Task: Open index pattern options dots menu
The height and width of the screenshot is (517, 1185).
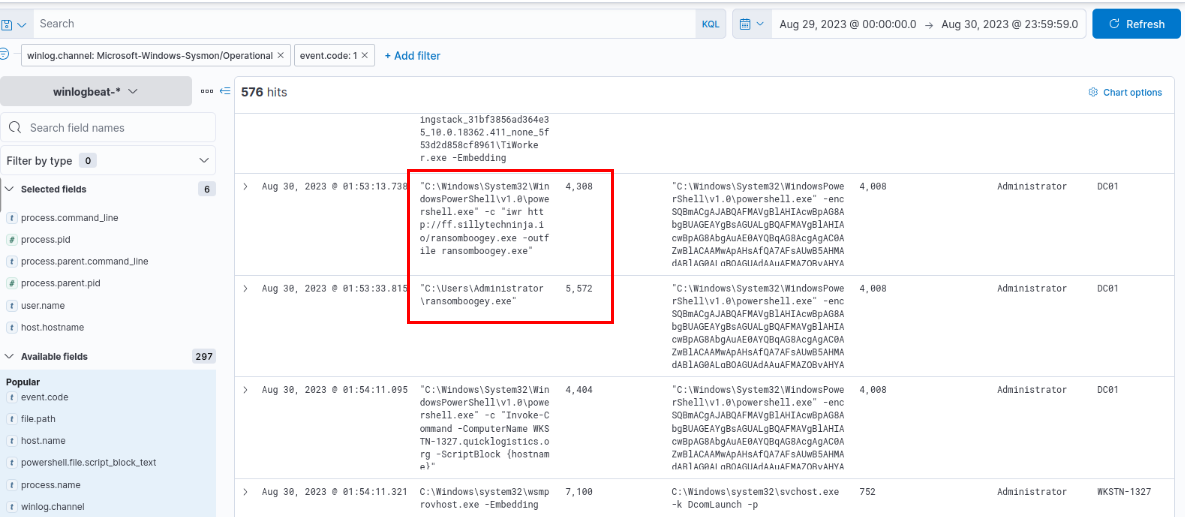Action: point(207,91)
